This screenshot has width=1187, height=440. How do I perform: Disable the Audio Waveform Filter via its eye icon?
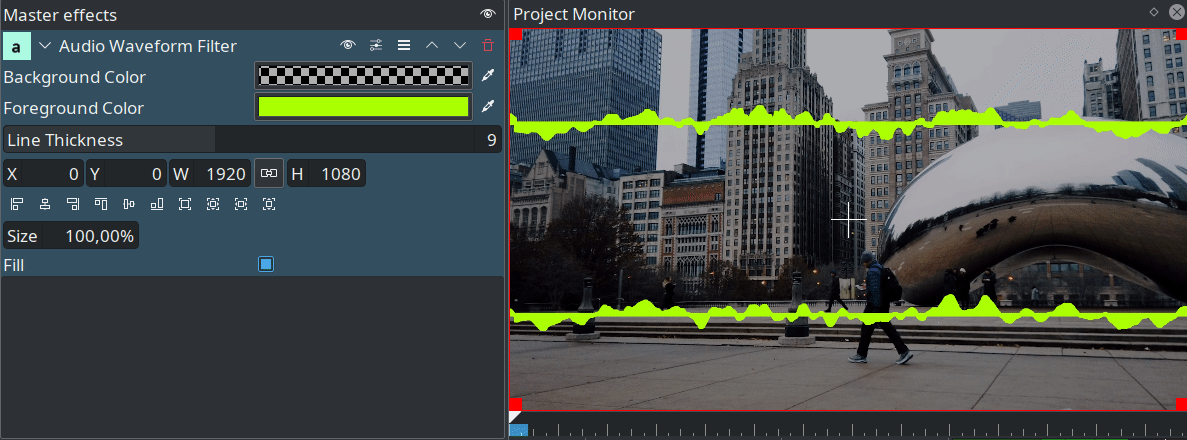click(x=347, y=45)
